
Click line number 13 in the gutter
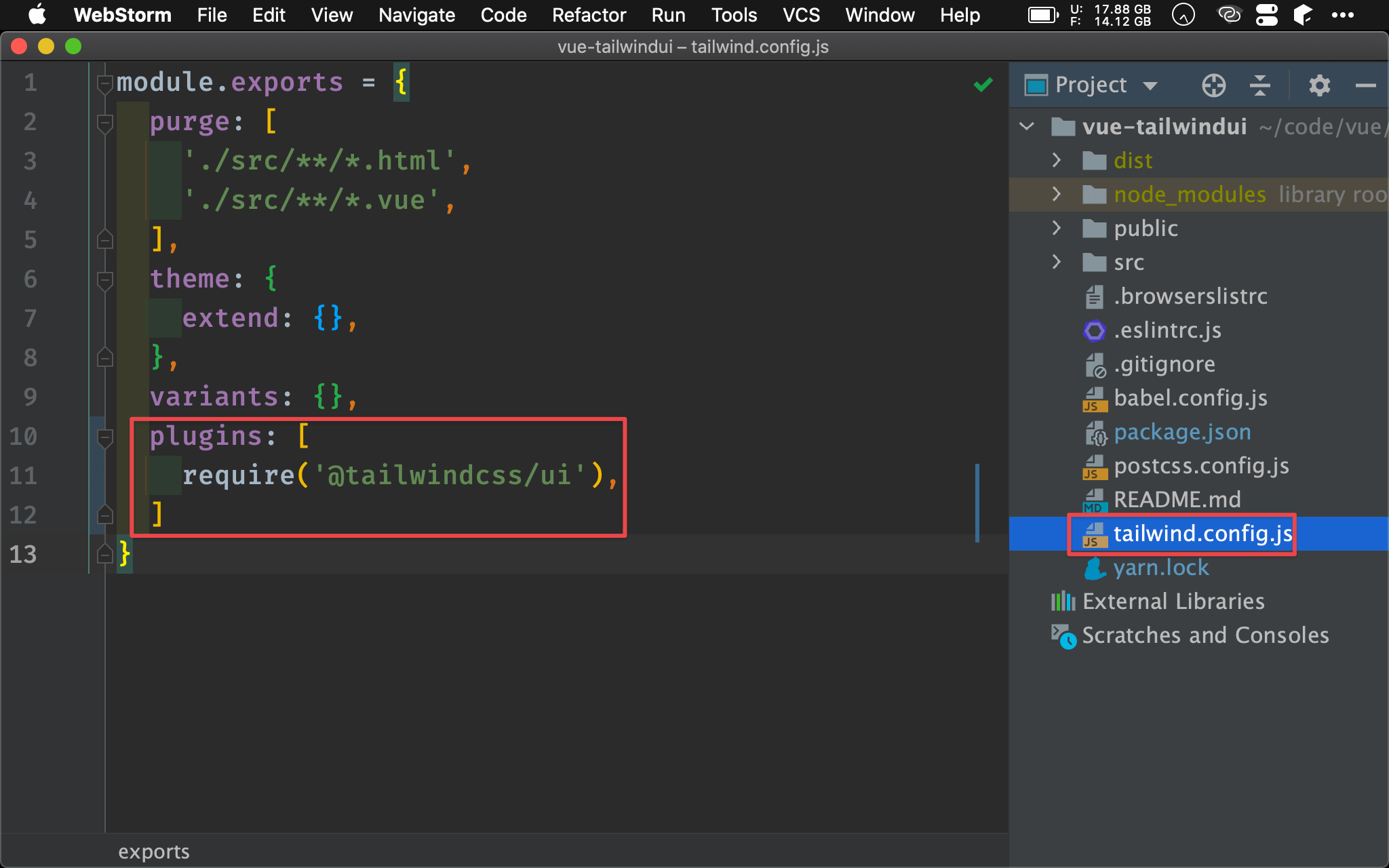point(23,555)
